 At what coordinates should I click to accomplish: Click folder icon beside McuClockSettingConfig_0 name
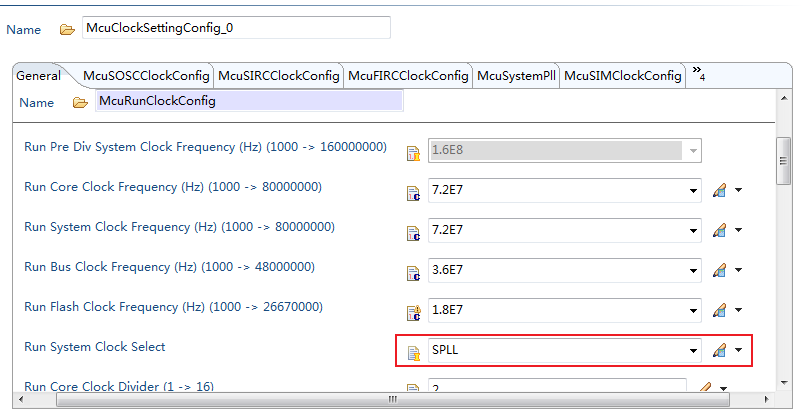click(x=67, y=30)
